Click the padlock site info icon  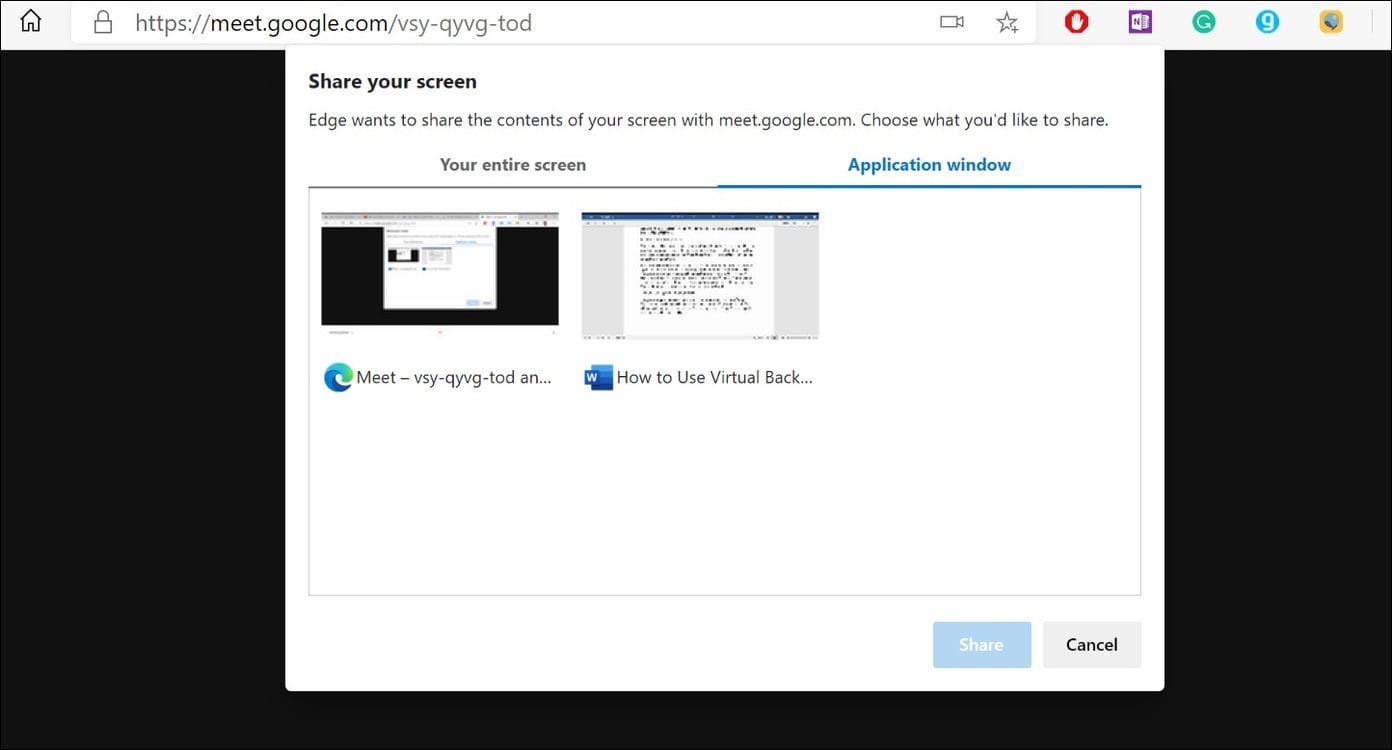[102, 22]
